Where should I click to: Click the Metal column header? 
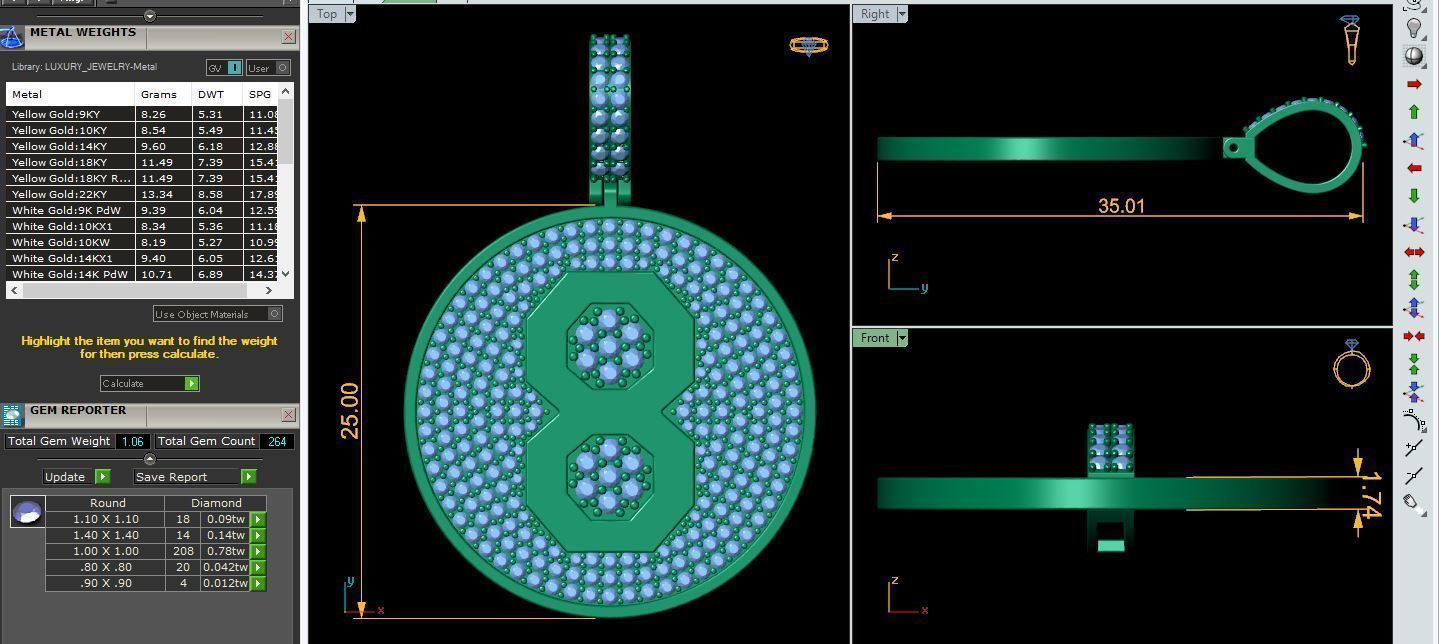coord(70,94)
